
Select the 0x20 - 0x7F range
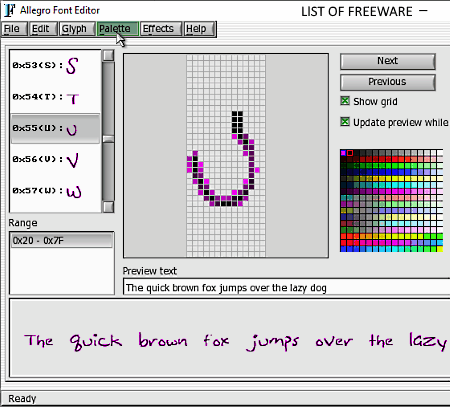tap(62, 240)
